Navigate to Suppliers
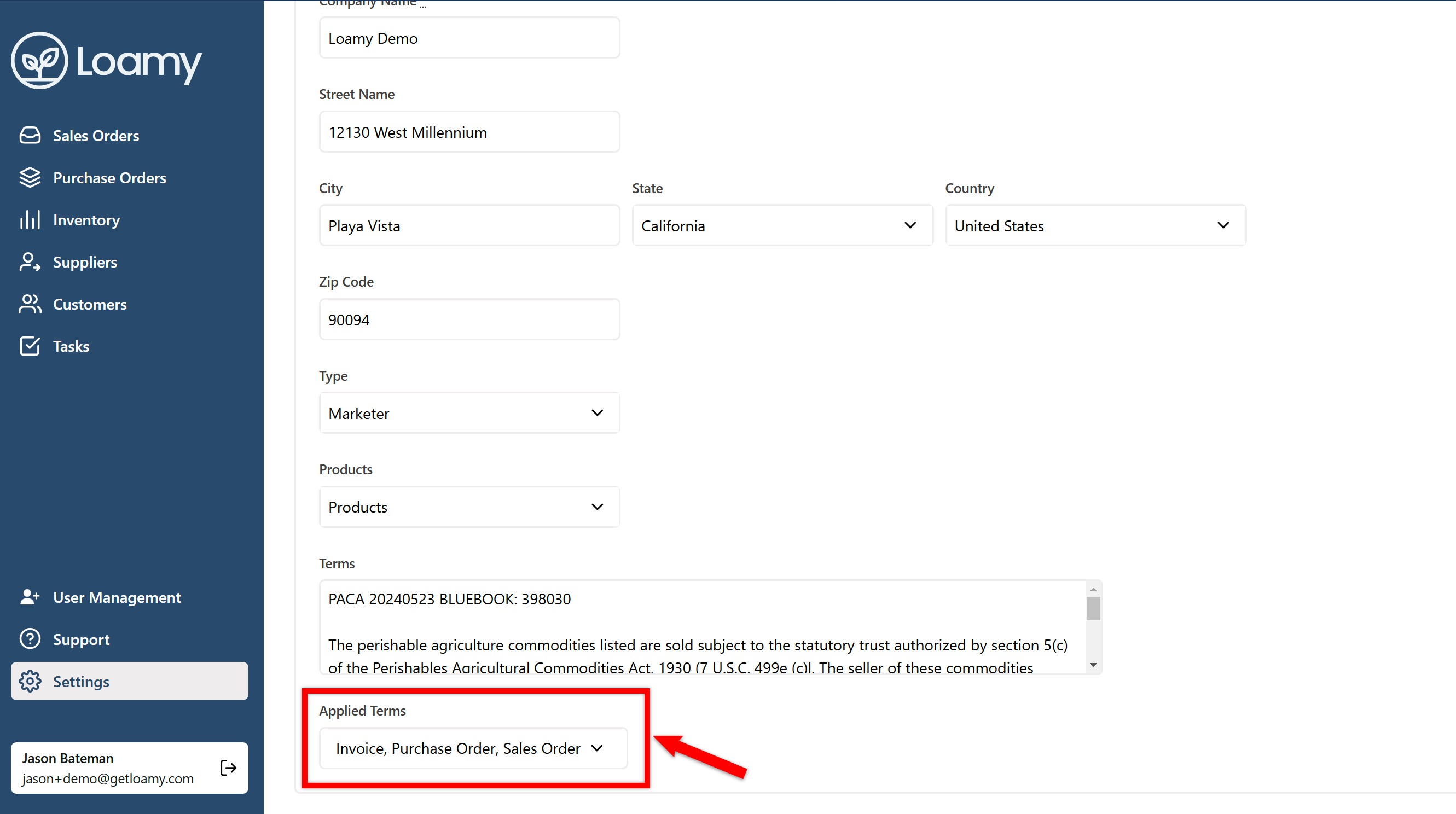Screen dimensions: 1456x814 (130, 261)
